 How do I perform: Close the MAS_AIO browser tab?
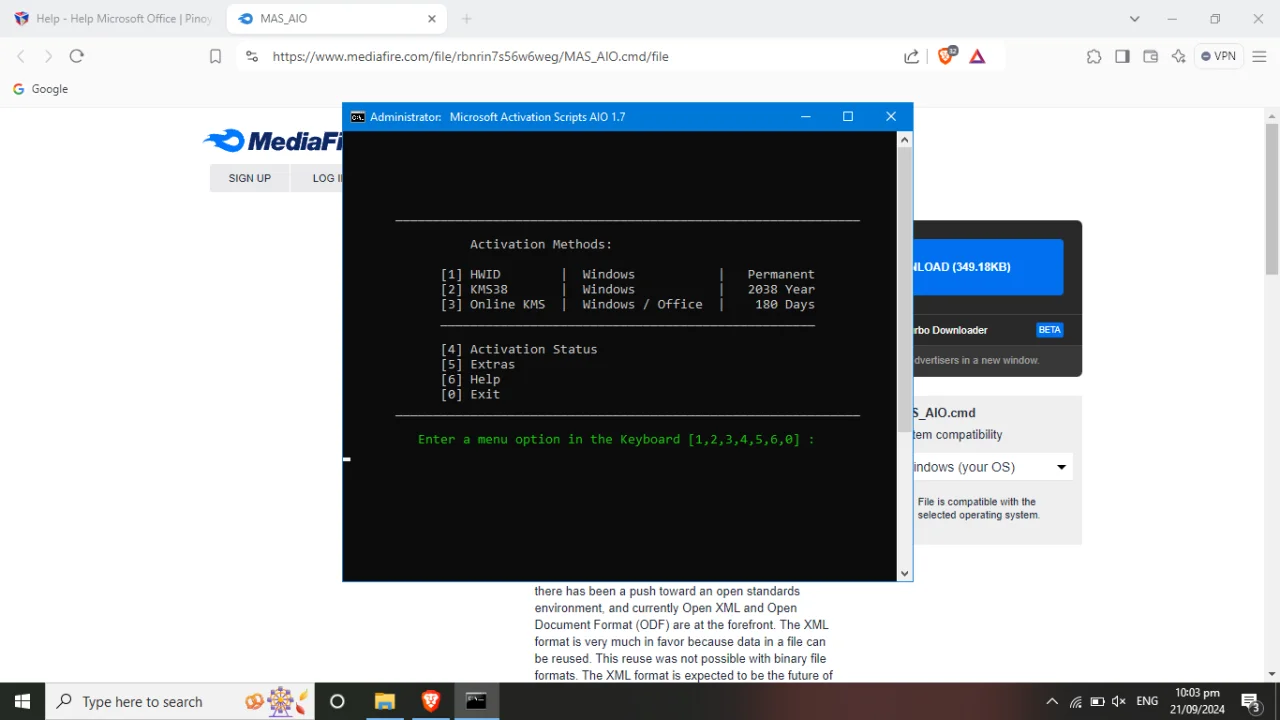click(432, 19)
